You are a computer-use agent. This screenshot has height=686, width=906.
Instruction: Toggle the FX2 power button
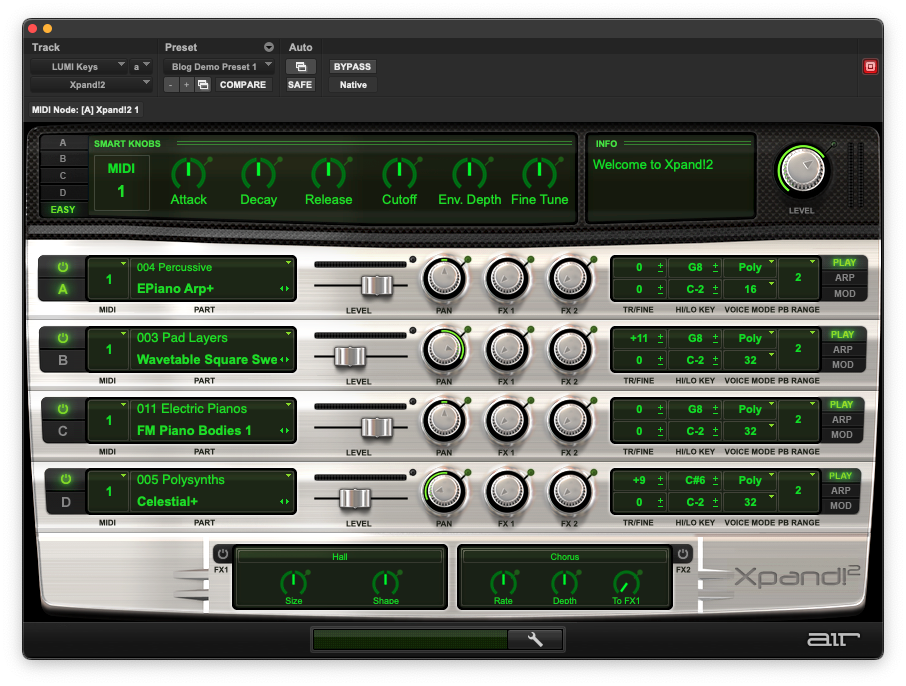[x=683, y=554]
